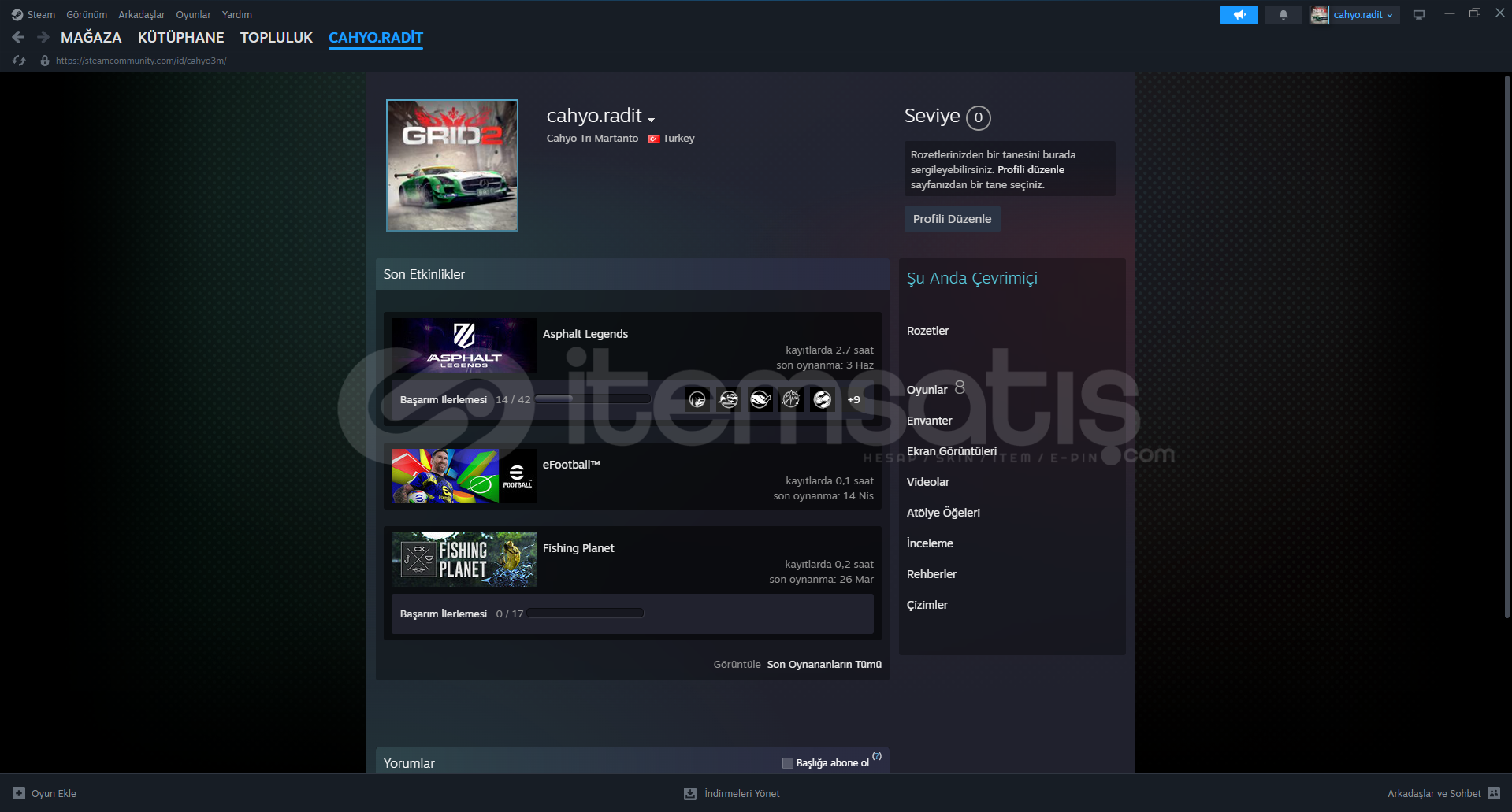Open the friends chat icon
The width and height of the screenshot is (1512, 812).
(x=1494, y=793)
